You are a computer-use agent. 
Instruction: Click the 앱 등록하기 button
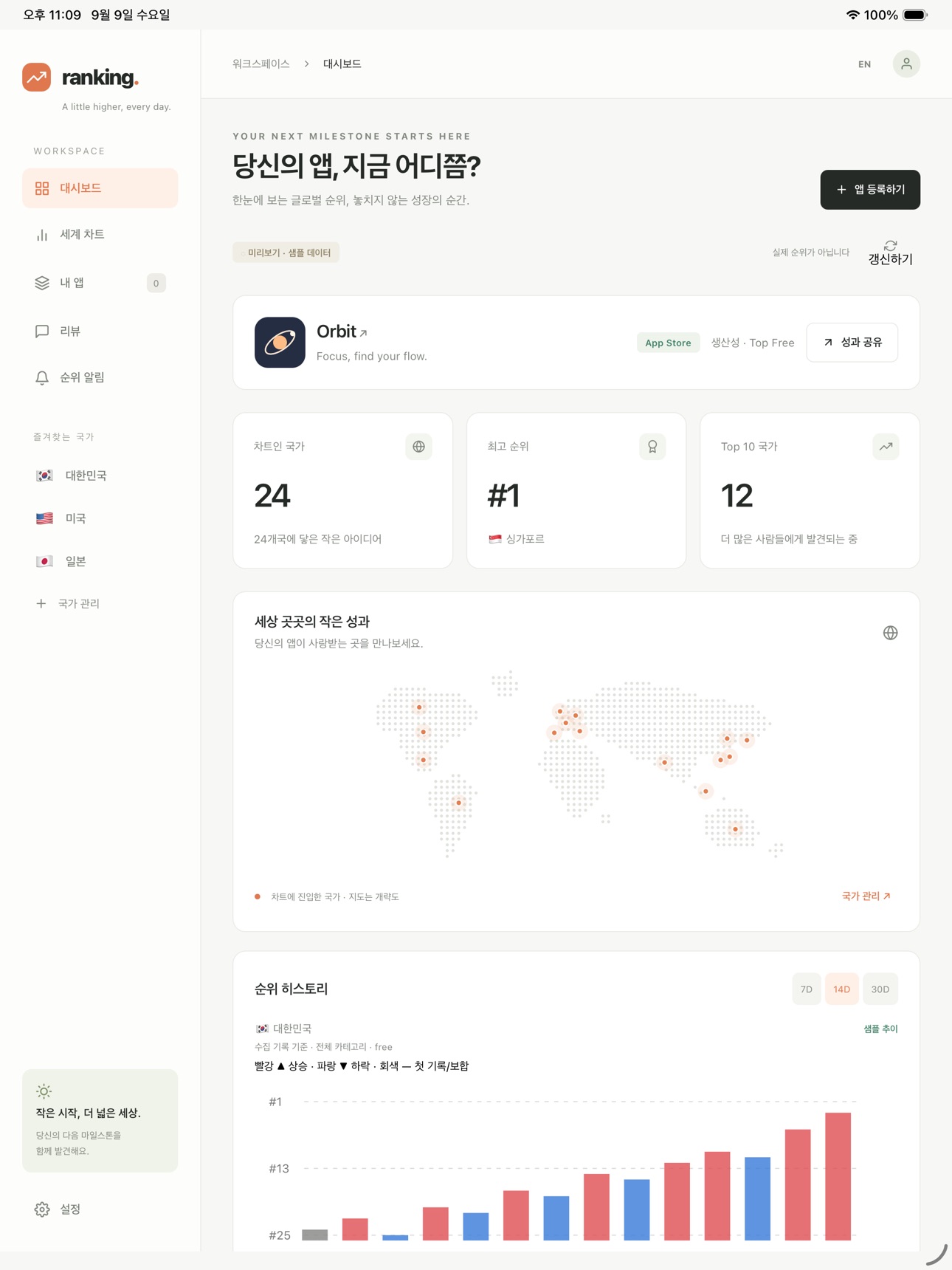click(870, 190)
